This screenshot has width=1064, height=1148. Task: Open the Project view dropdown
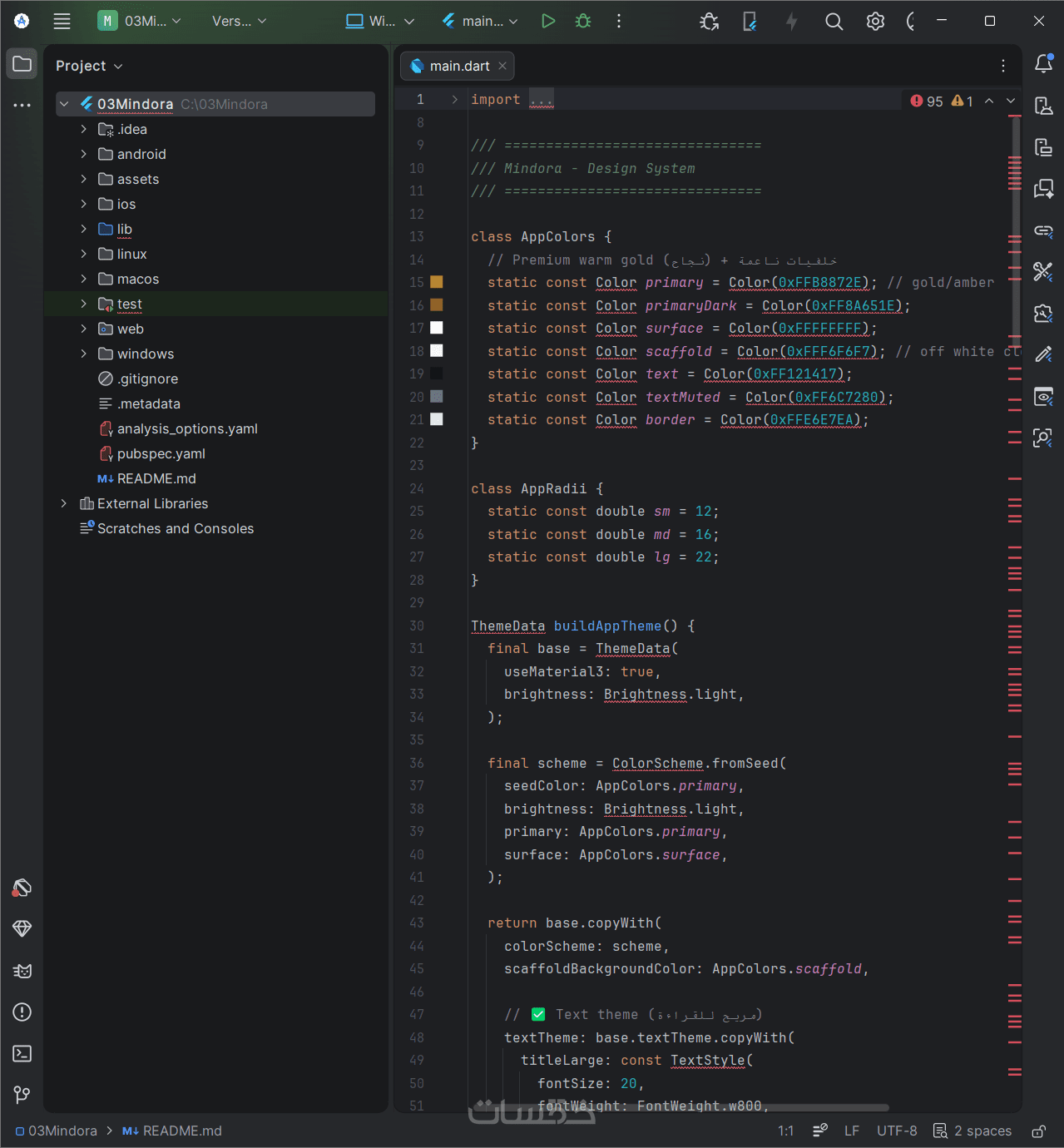(x=89, y=66)
